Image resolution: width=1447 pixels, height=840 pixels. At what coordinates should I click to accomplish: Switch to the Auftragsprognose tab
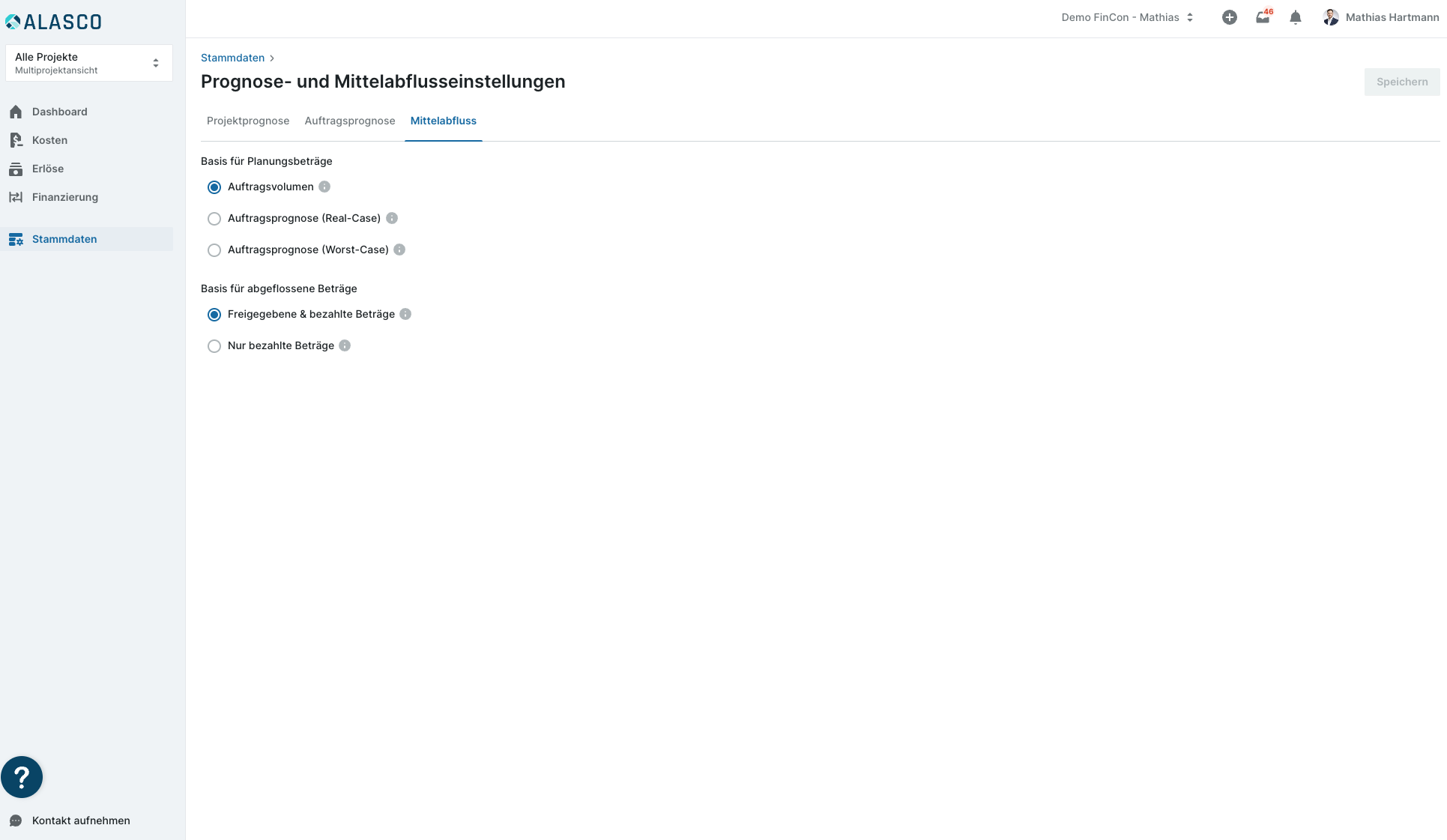coord(349,121)
